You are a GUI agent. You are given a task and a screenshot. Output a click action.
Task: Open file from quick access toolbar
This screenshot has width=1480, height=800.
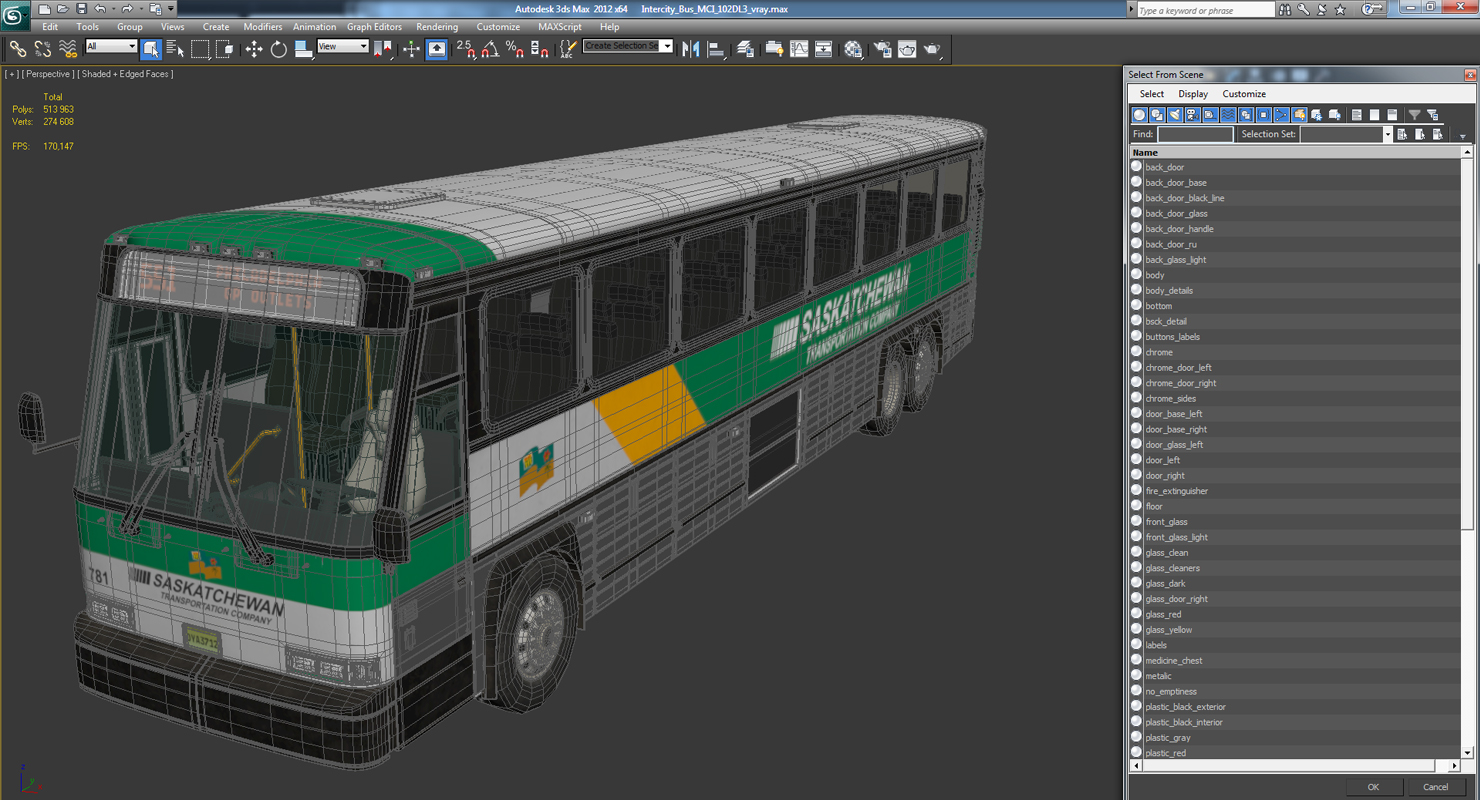coord(63,9)
